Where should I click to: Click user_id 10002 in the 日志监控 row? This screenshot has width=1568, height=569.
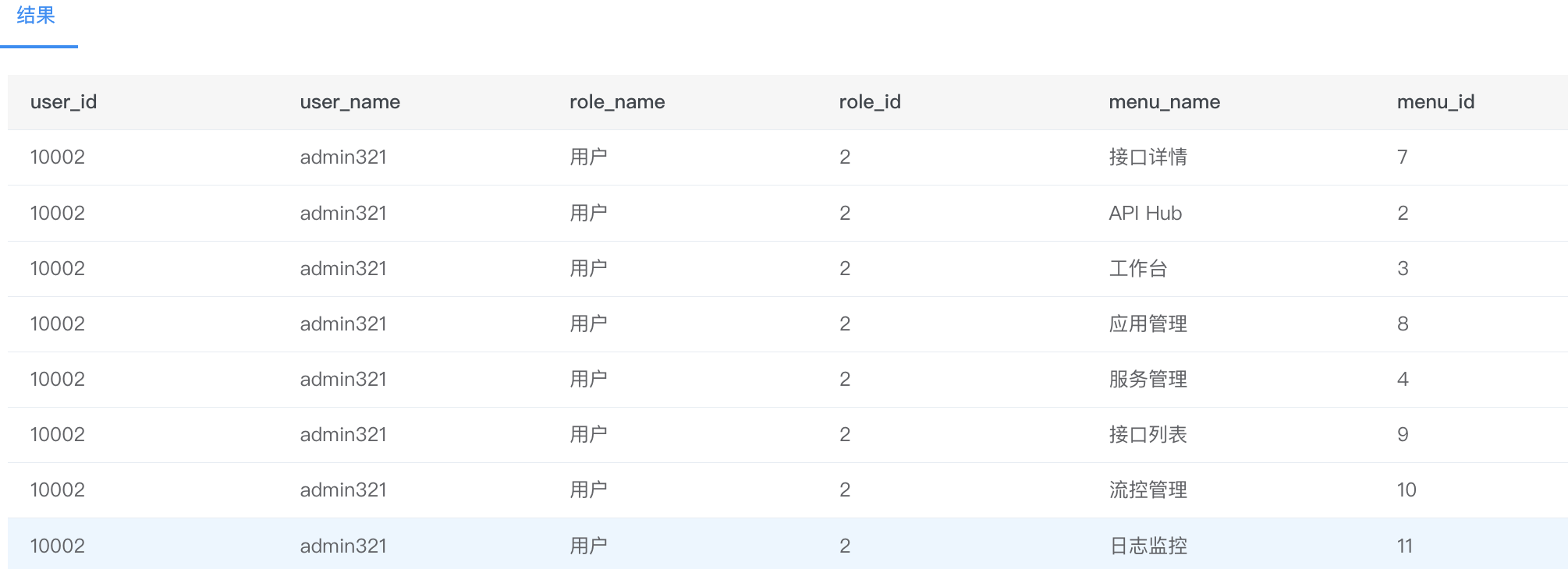[57, 546]
